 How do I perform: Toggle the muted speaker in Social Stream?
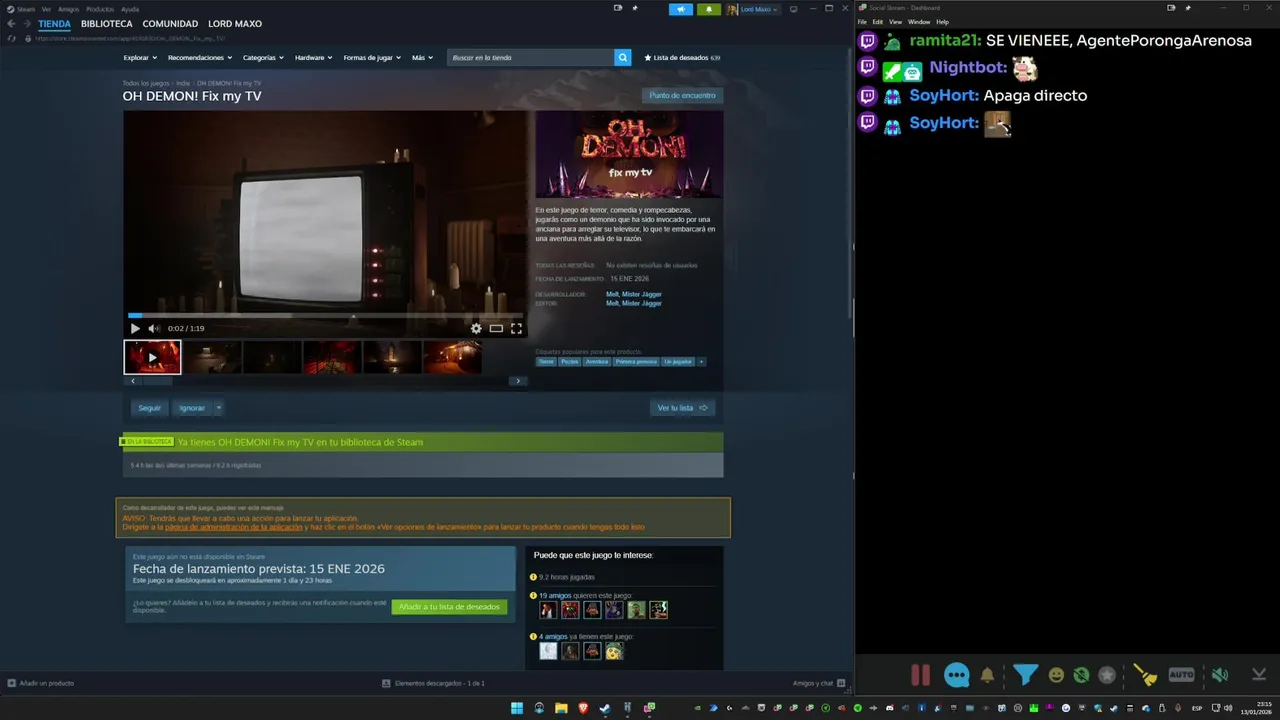[x=1220, y=675]
